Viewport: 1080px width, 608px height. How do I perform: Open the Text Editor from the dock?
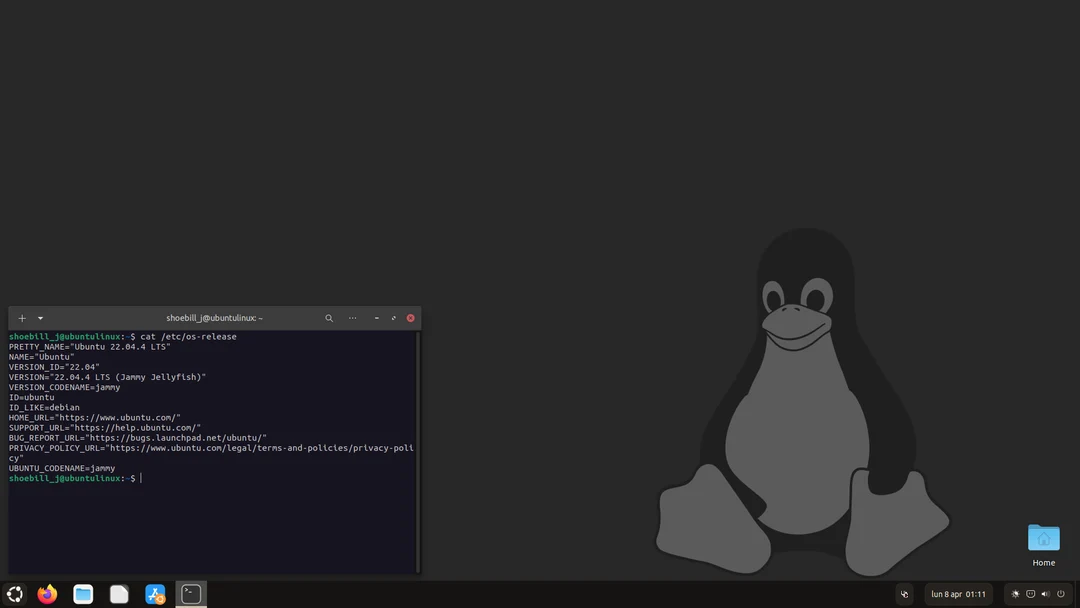click(119, 593)
